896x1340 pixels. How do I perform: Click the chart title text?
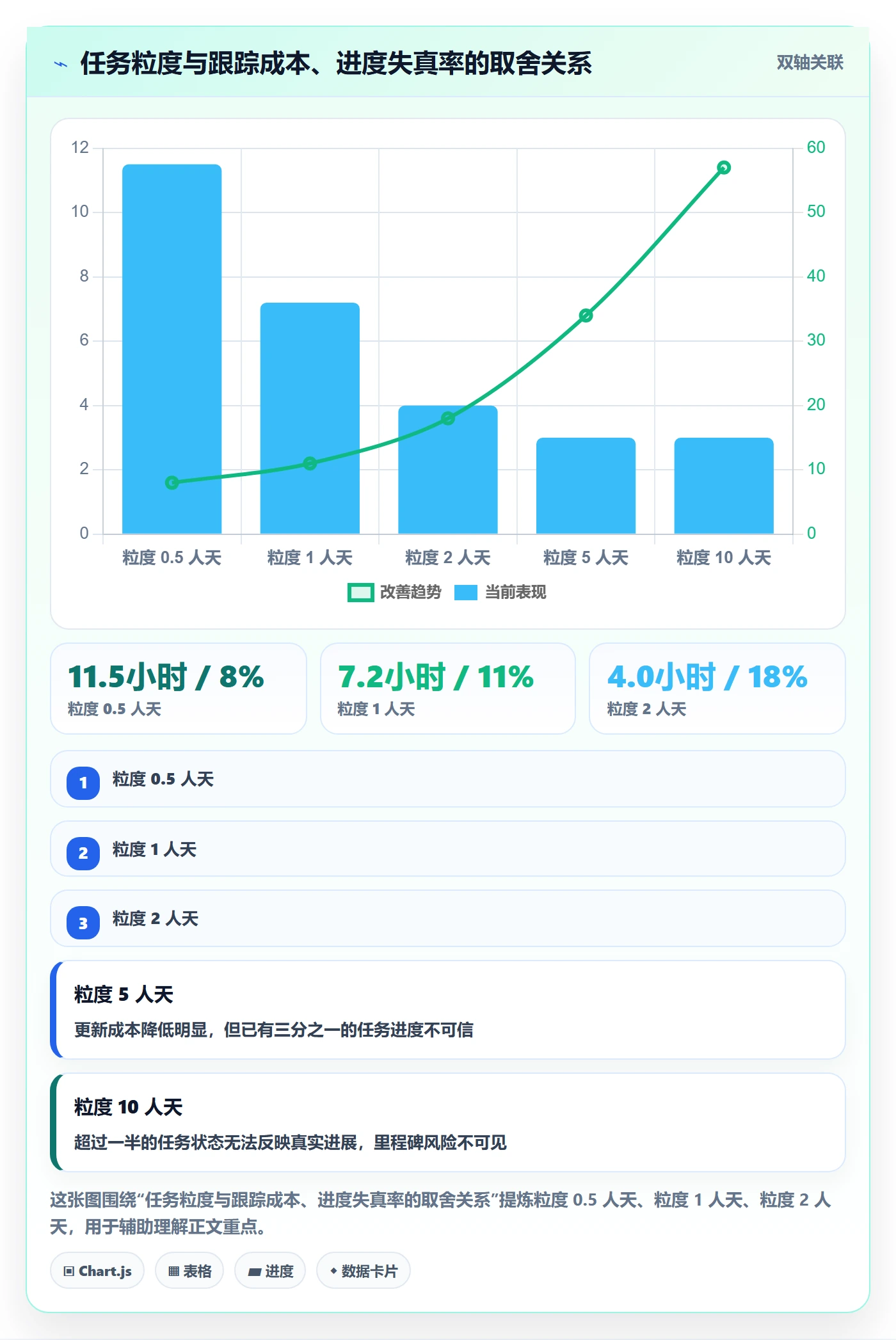pyautogui.click(x=336, y=63)
